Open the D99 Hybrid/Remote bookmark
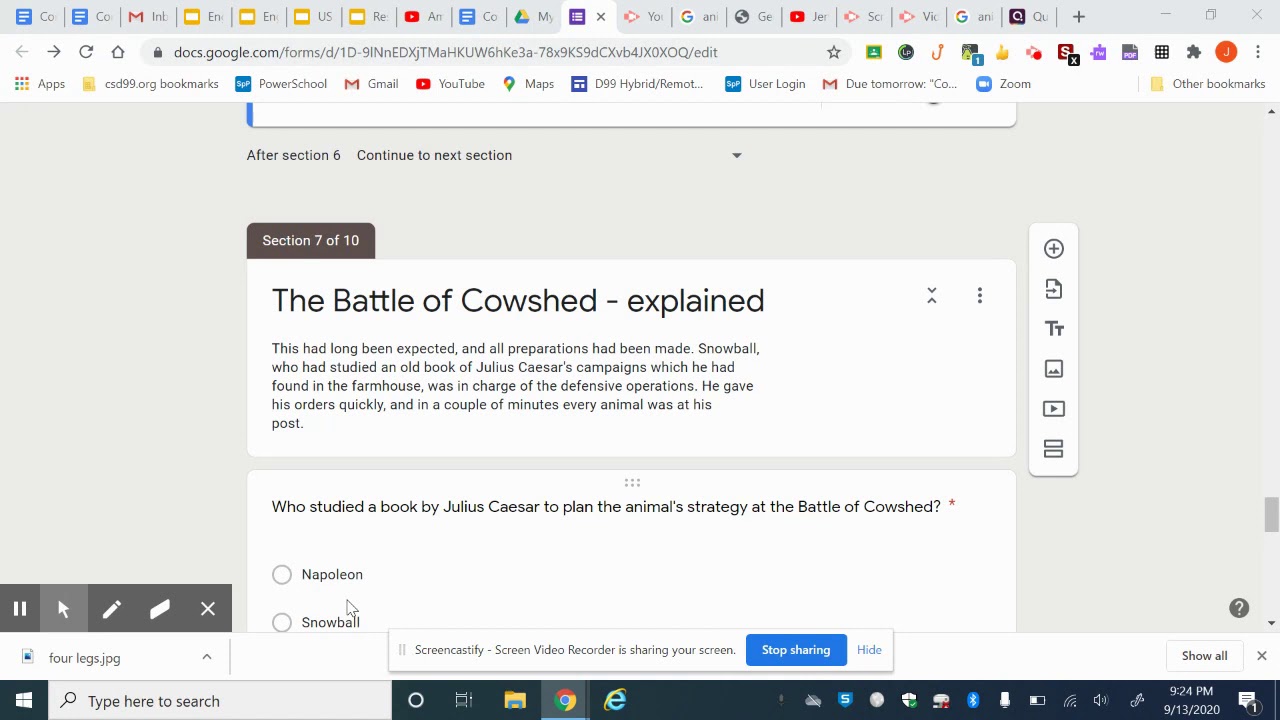Viewport: 1280px width, 720px height. [x=637, y=84]
